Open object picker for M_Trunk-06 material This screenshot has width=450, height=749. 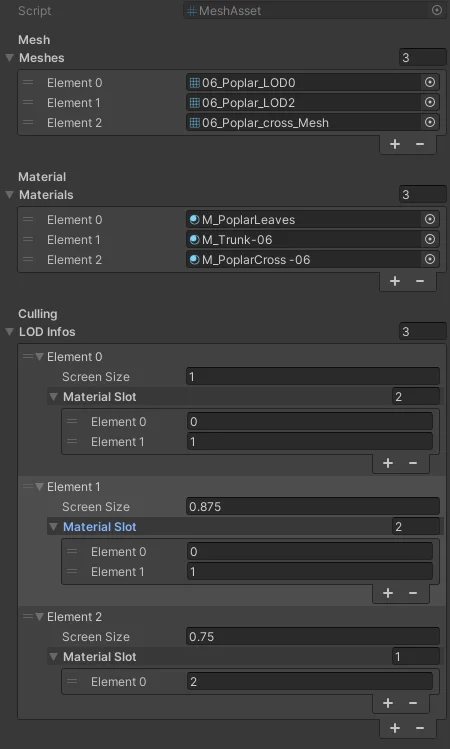(430, 239)
